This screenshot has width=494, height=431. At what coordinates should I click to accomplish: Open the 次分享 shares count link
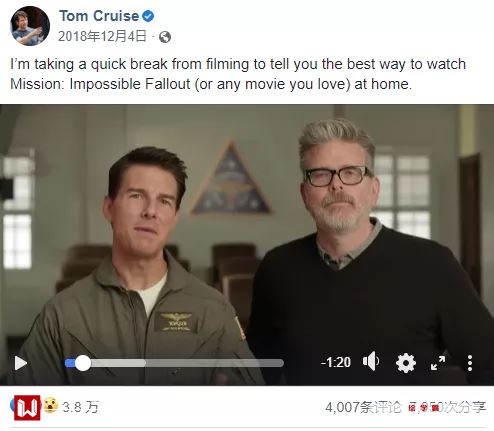click(x=447, y=407)
